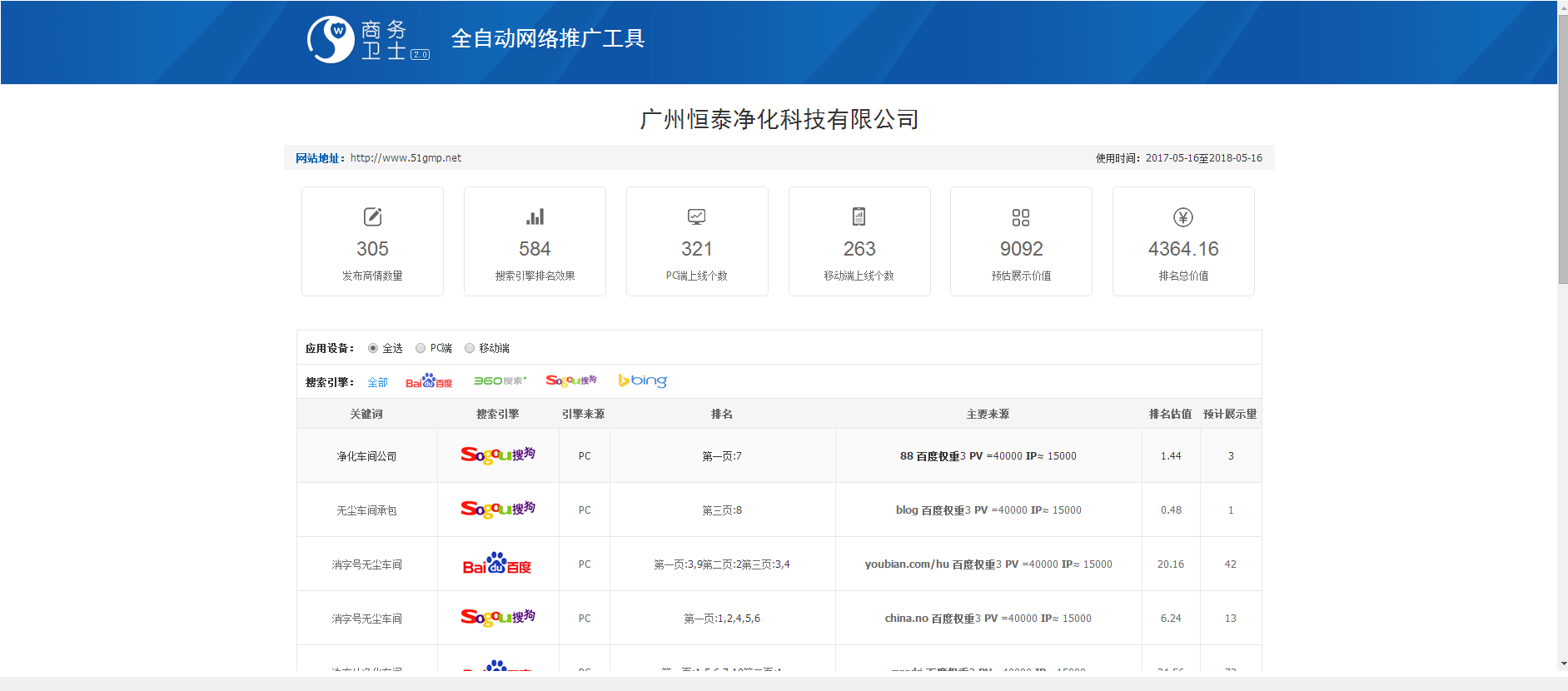This screenshot has width=1568, height=691.
Task: Click the bar chart icon above 584
Action: coord(535,216)
